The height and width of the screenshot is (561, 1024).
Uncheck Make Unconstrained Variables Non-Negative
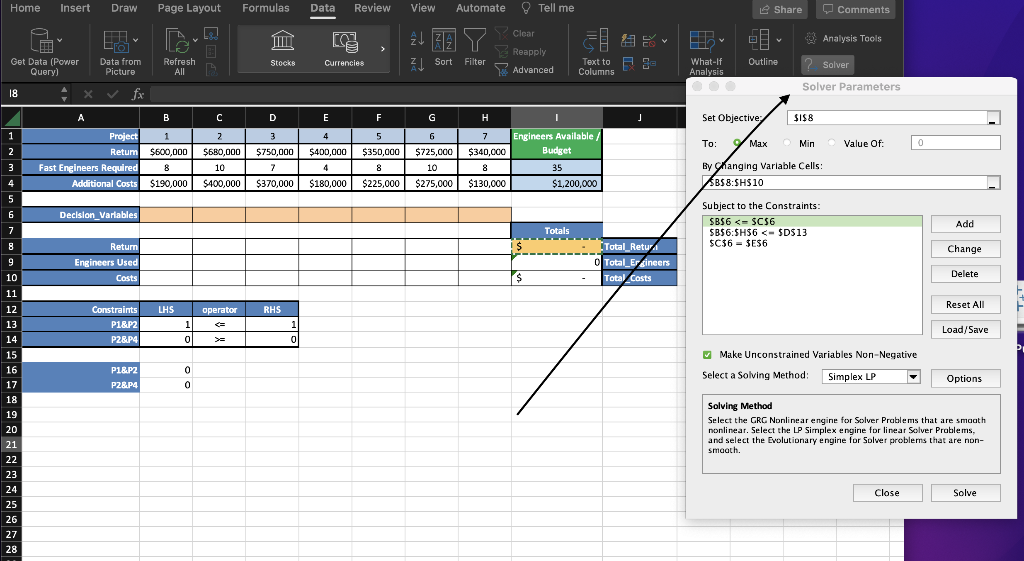click(707, 355)
